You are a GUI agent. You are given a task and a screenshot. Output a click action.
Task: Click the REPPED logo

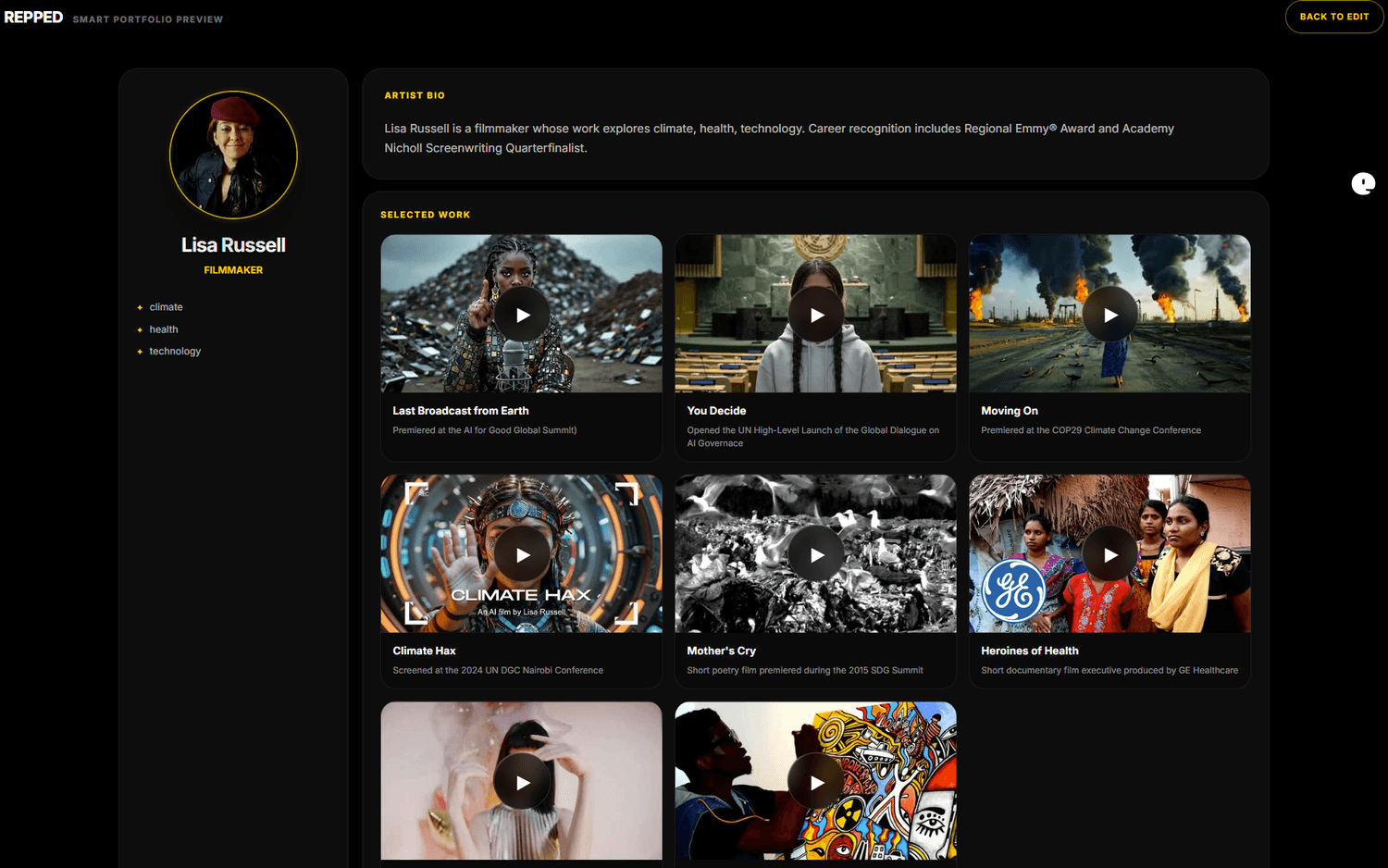coord(33,17)
